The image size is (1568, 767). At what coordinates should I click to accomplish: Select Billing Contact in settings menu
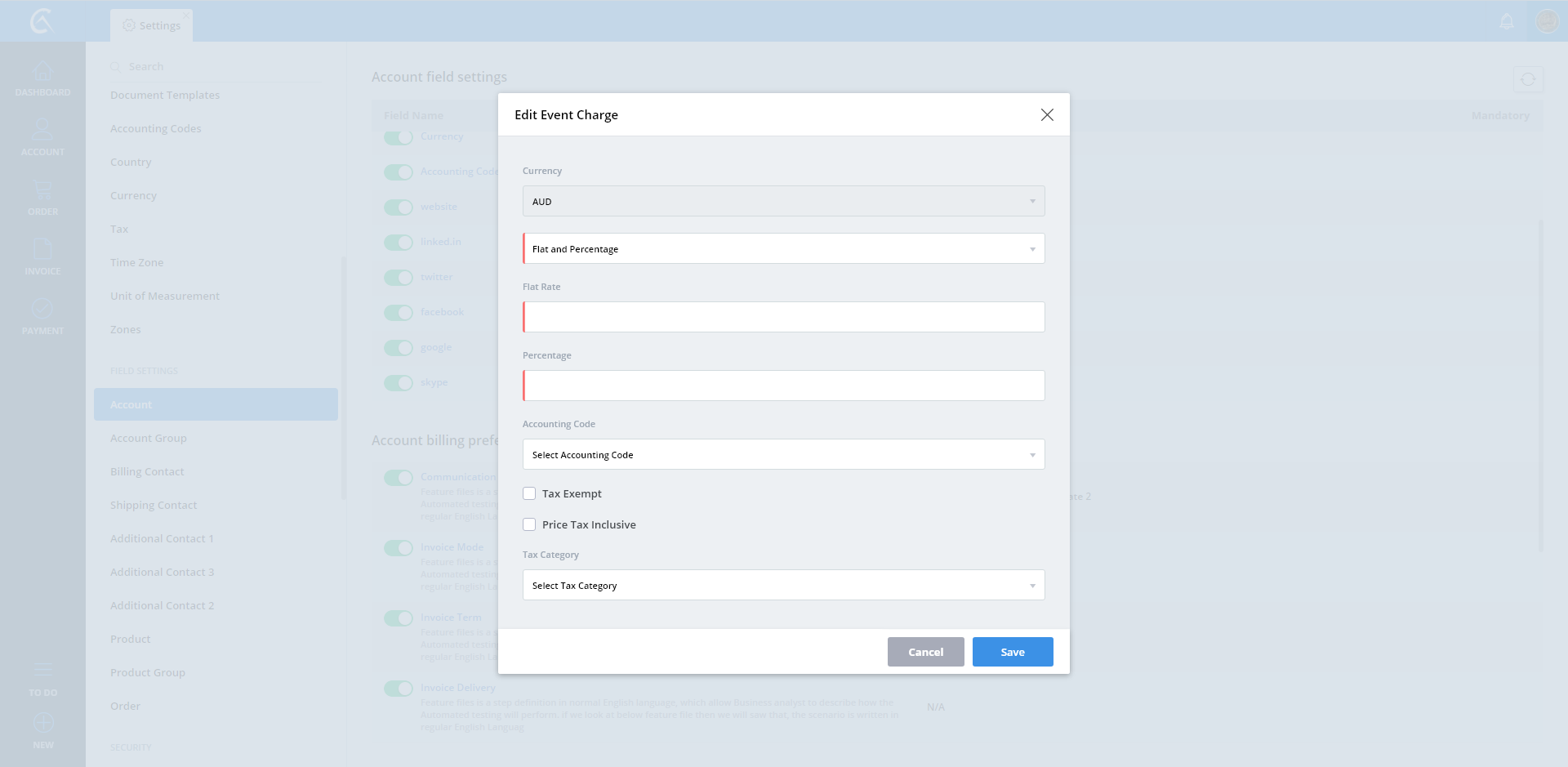(x=147, y=472)
